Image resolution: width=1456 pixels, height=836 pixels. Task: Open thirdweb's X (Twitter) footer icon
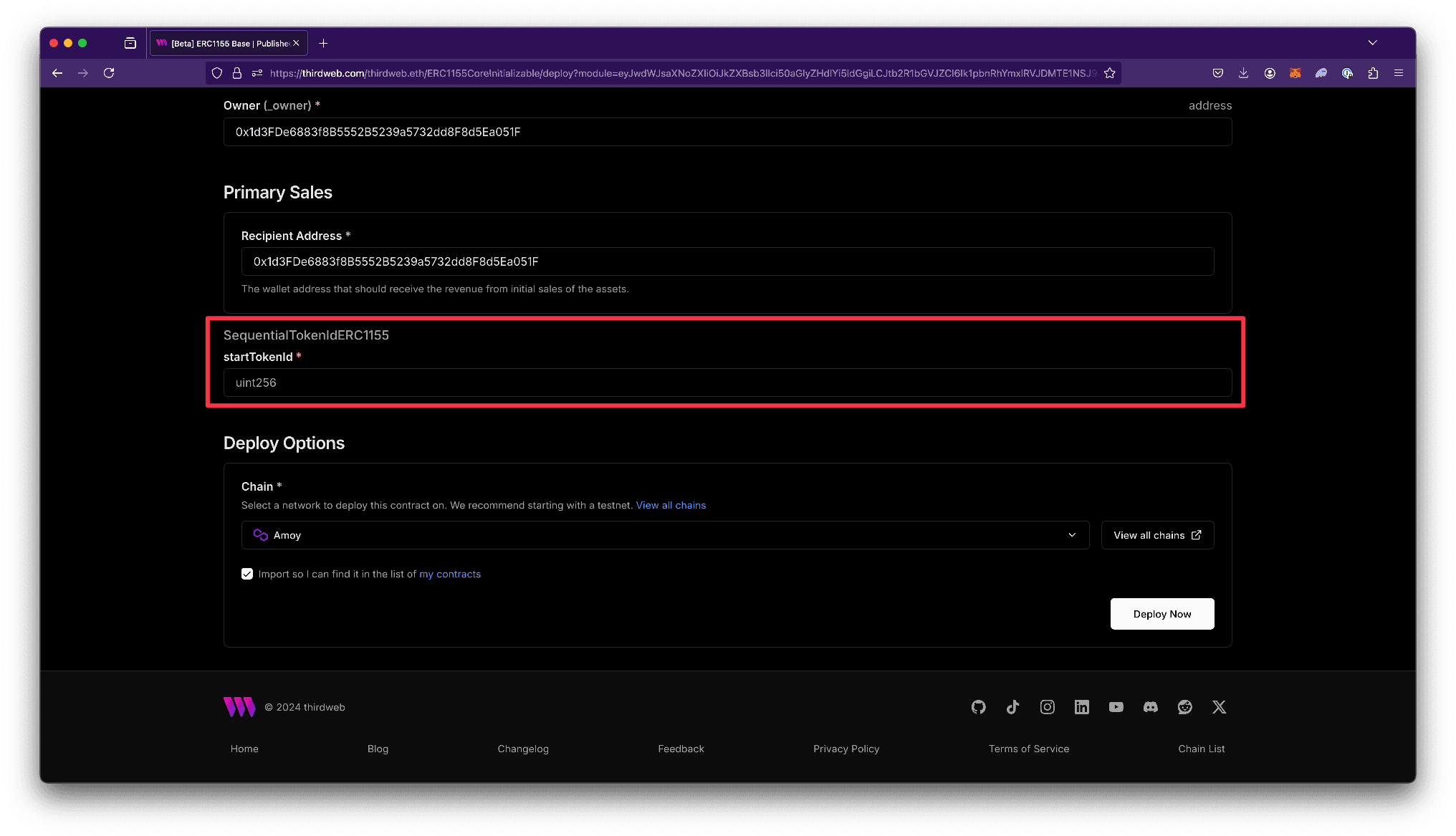[x=1219, y=707]
